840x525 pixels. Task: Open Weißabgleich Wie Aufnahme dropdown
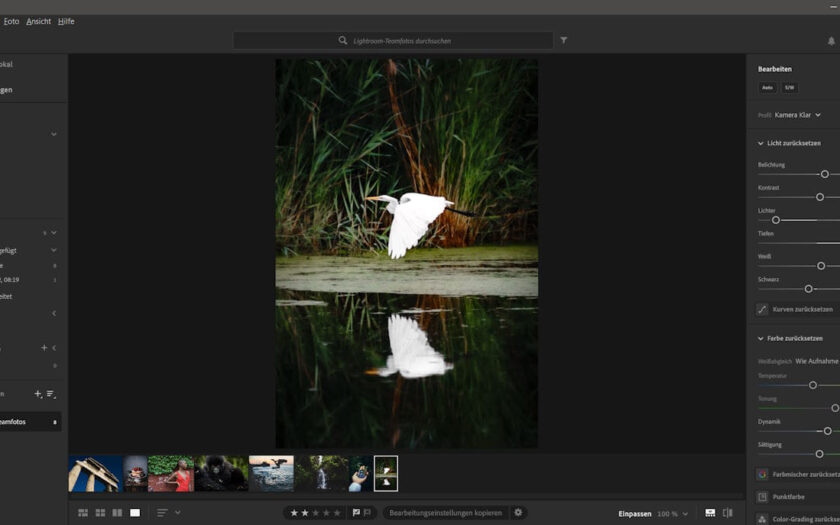point(818,362)
